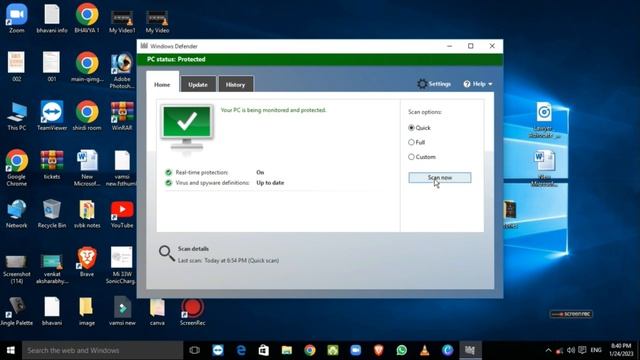Screen dimensions: 640x360
Task: Select the New Microsoft Word document icon
Action: click(87, 168)
